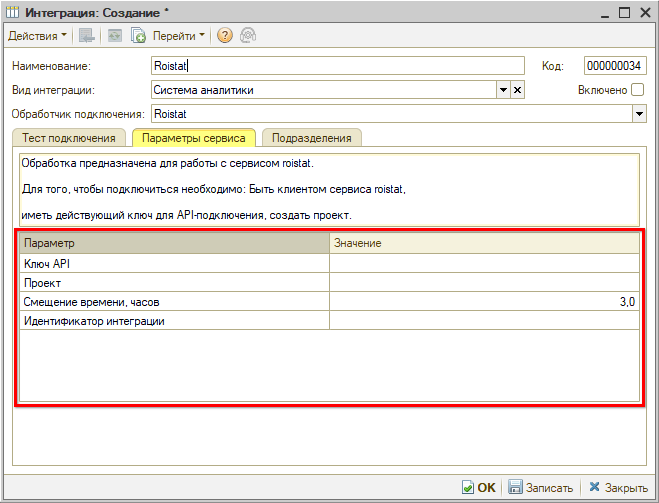Click the description text about roistat service
The height and width of the screenshot is (503, 659).
click(330, 190)
